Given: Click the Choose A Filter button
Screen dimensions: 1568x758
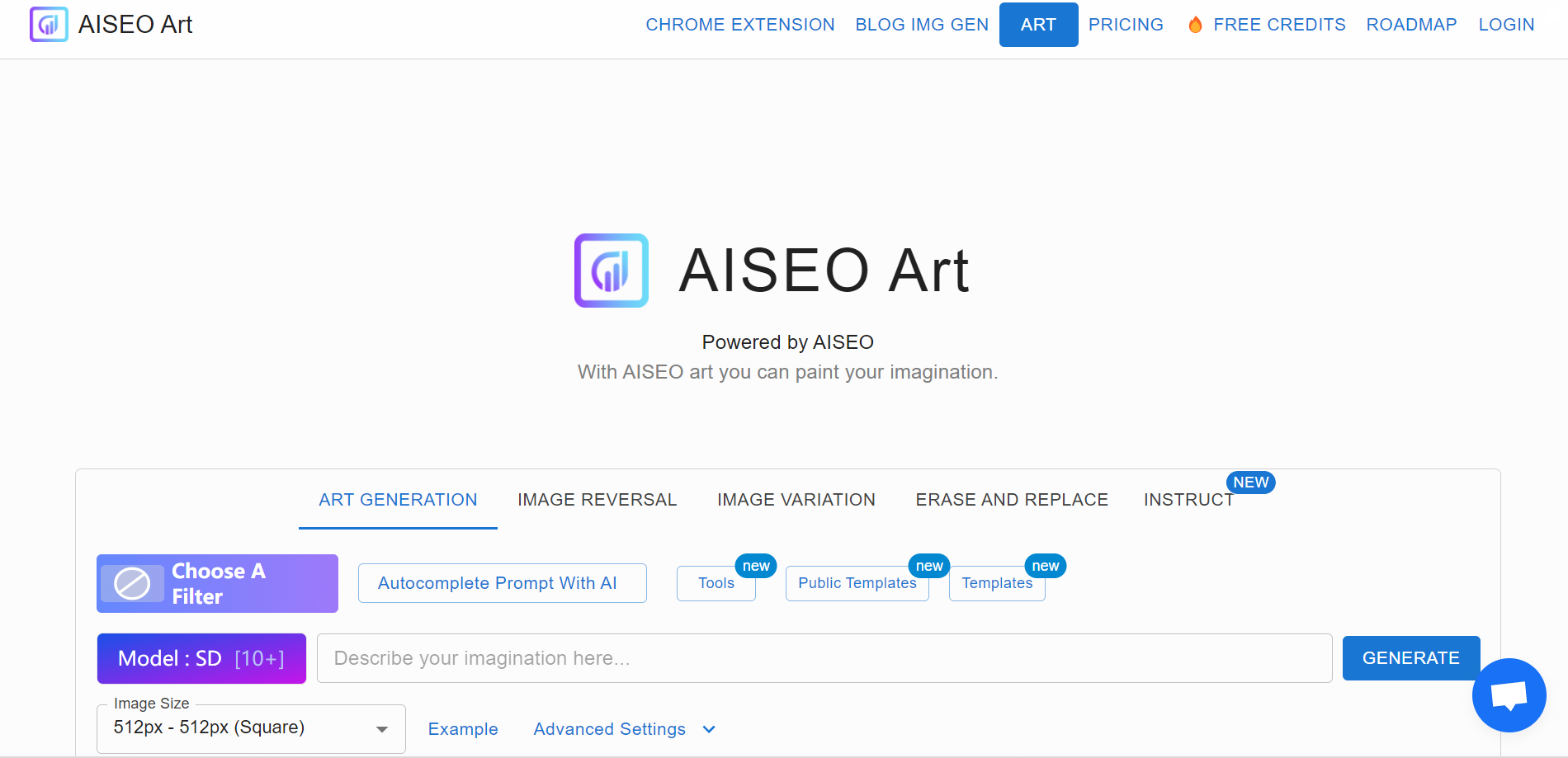Looking at the screenshot, I should pyautogui.click(x=217, y=584).
